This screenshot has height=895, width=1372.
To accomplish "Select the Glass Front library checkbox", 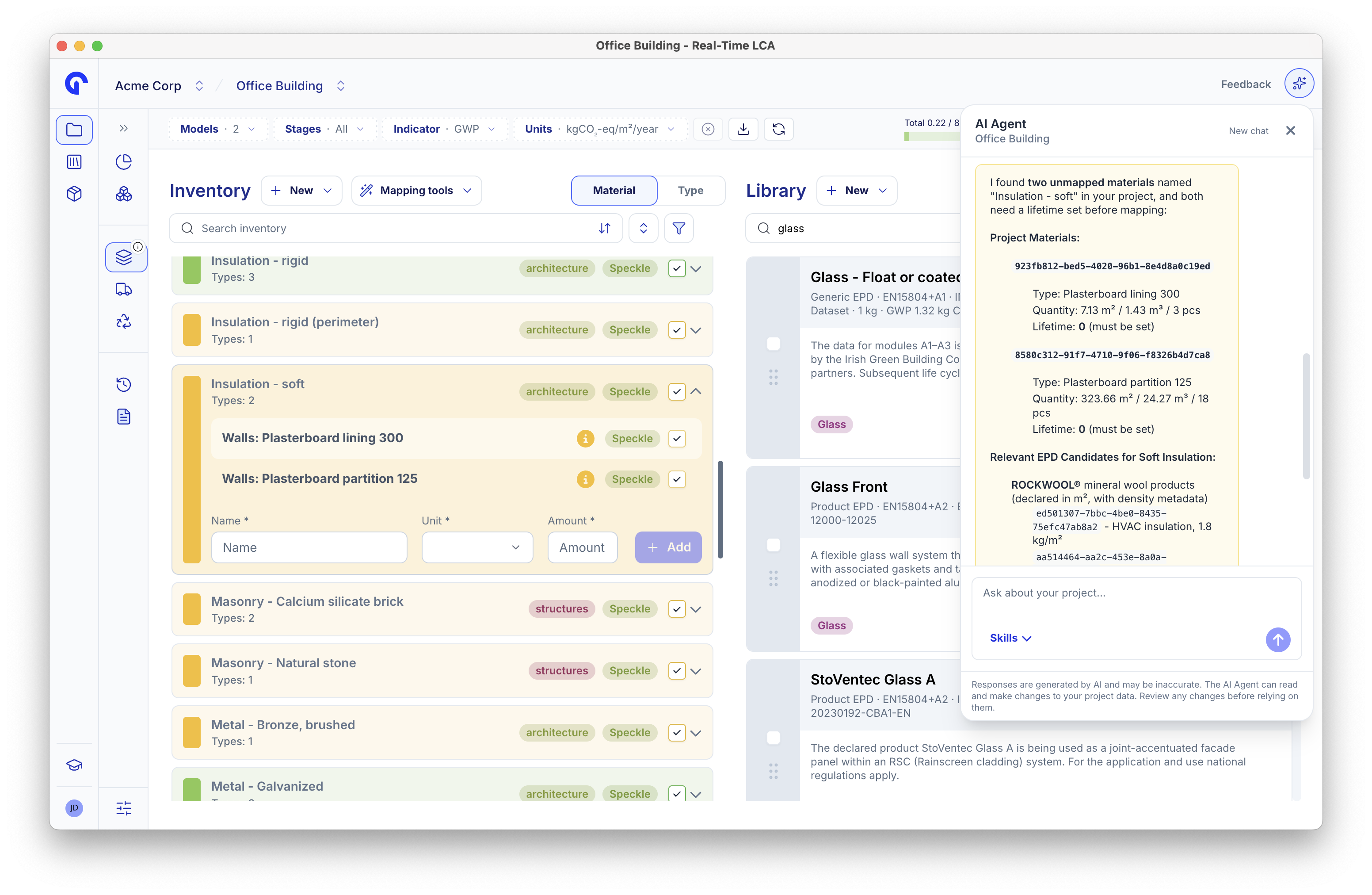I will (x=773, y=545).
